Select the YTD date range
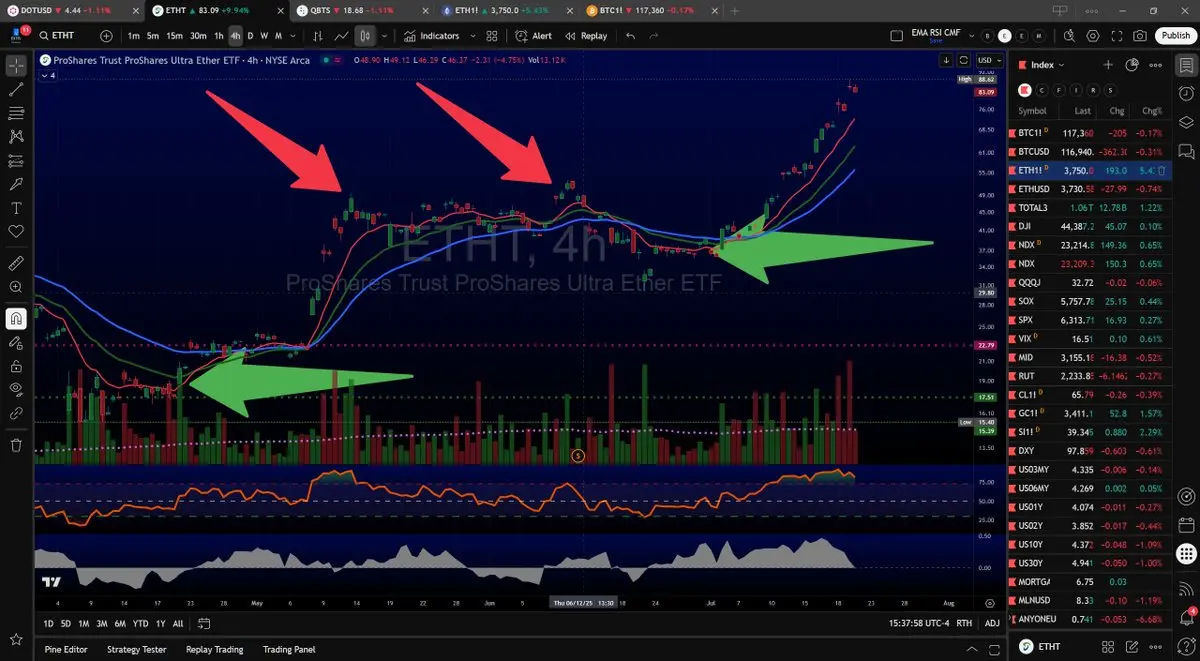Image resolution: width=1200 pixels, height=661 pixels. (141, 623)
